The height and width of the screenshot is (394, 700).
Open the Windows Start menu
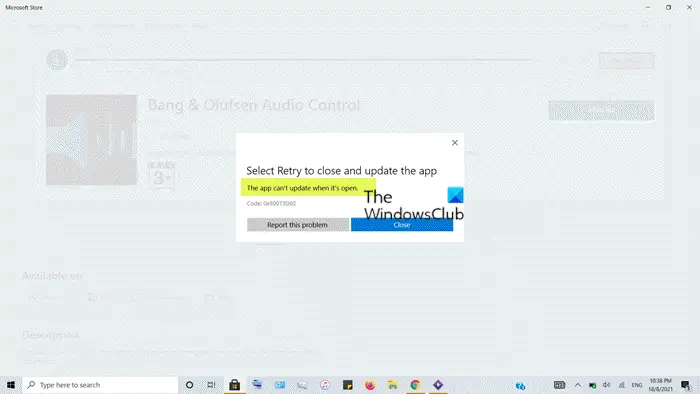click(x=11, y=385)
